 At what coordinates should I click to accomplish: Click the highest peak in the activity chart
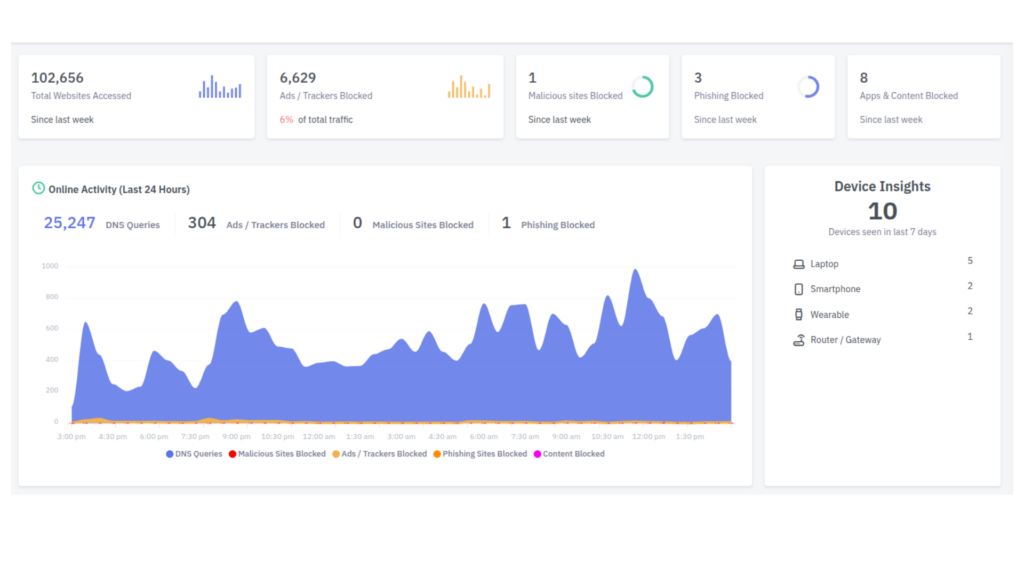634,272
